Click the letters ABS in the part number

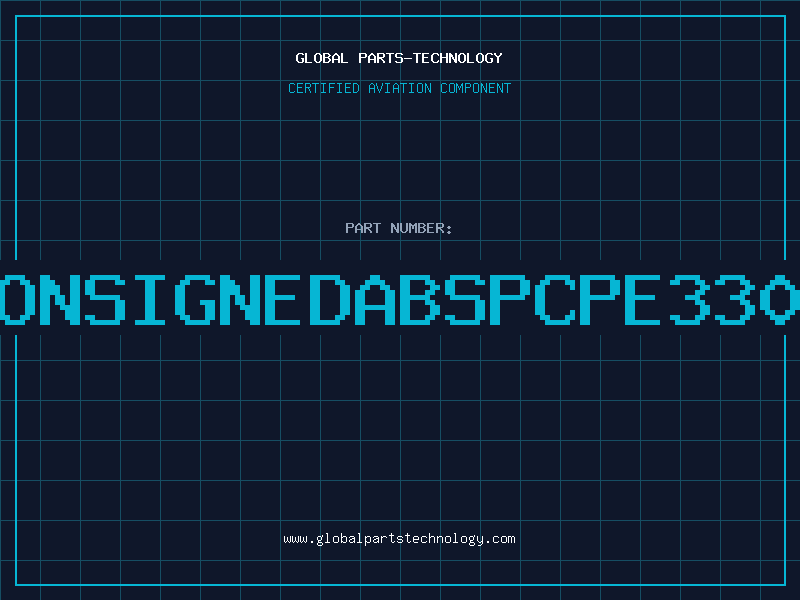[420, 300]
